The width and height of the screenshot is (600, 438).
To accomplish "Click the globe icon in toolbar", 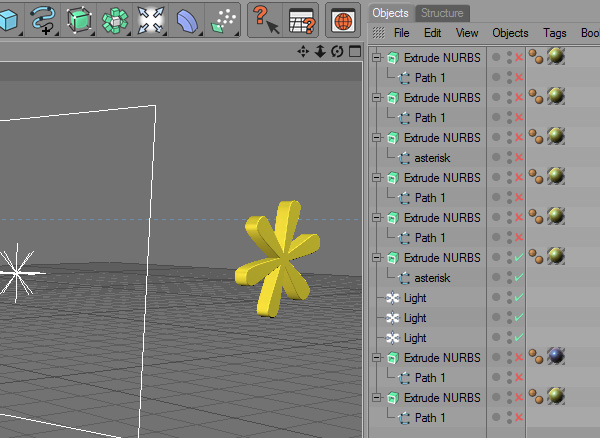I will point(343,19).
